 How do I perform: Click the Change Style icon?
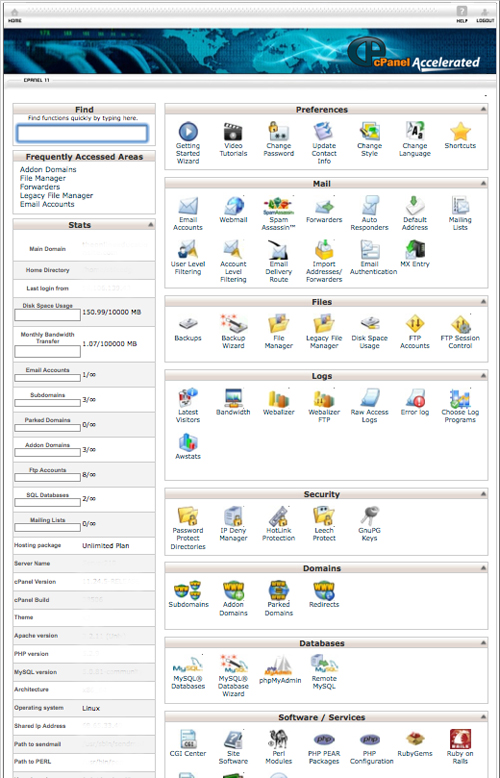tap(370, 132)
